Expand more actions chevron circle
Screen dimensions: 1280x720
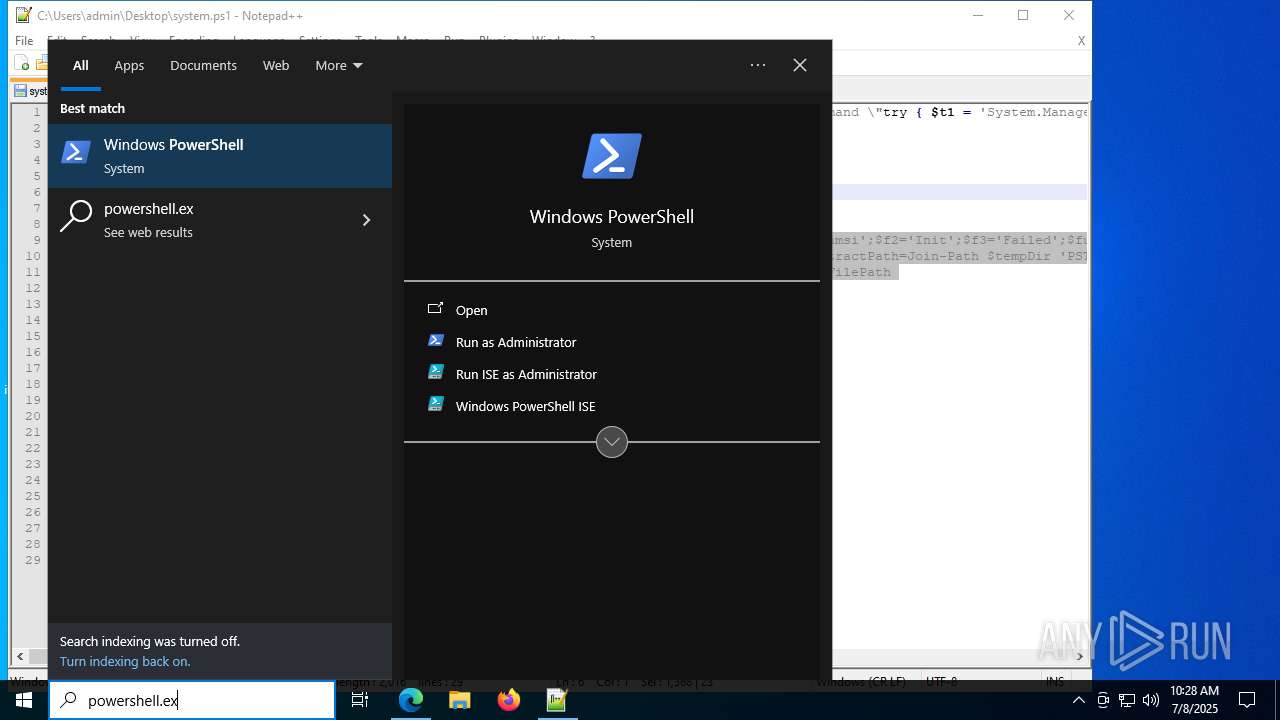(612, 441)
